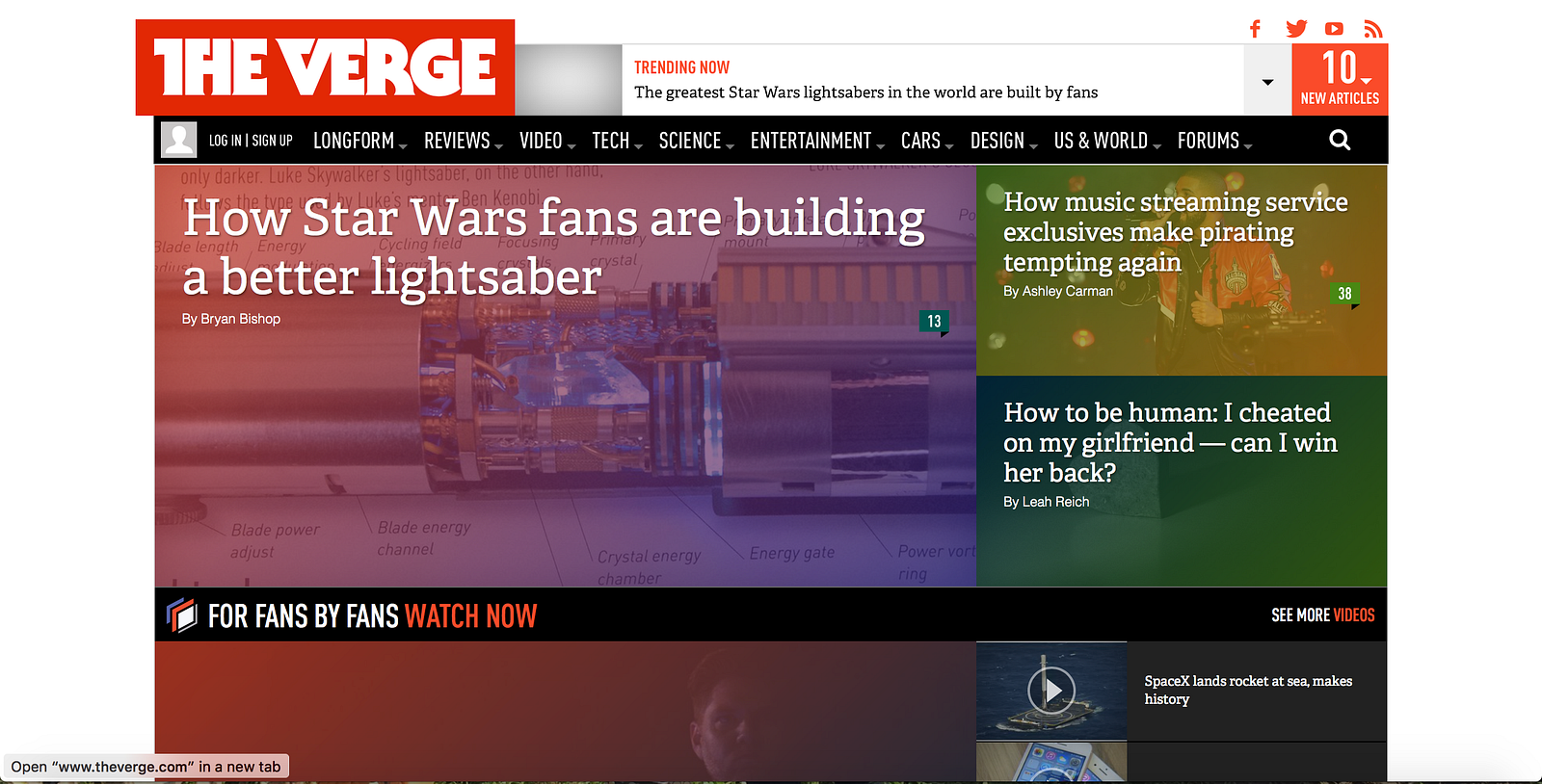This screenshot has width=1542, height=784.
Task: Expand the Reviews menu
Action: tap(463, 141)
